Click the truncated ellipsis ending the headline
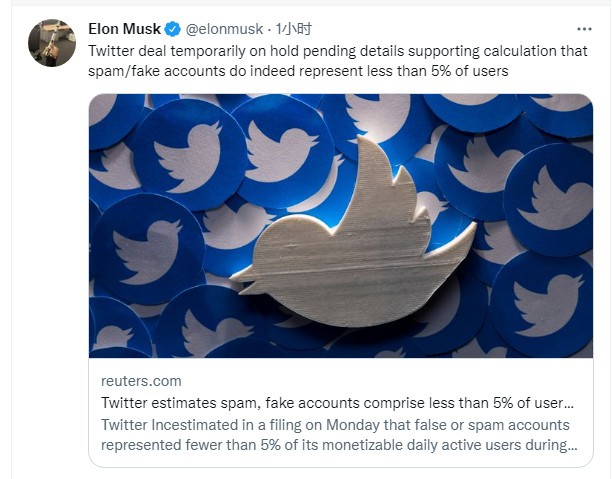 568,402
